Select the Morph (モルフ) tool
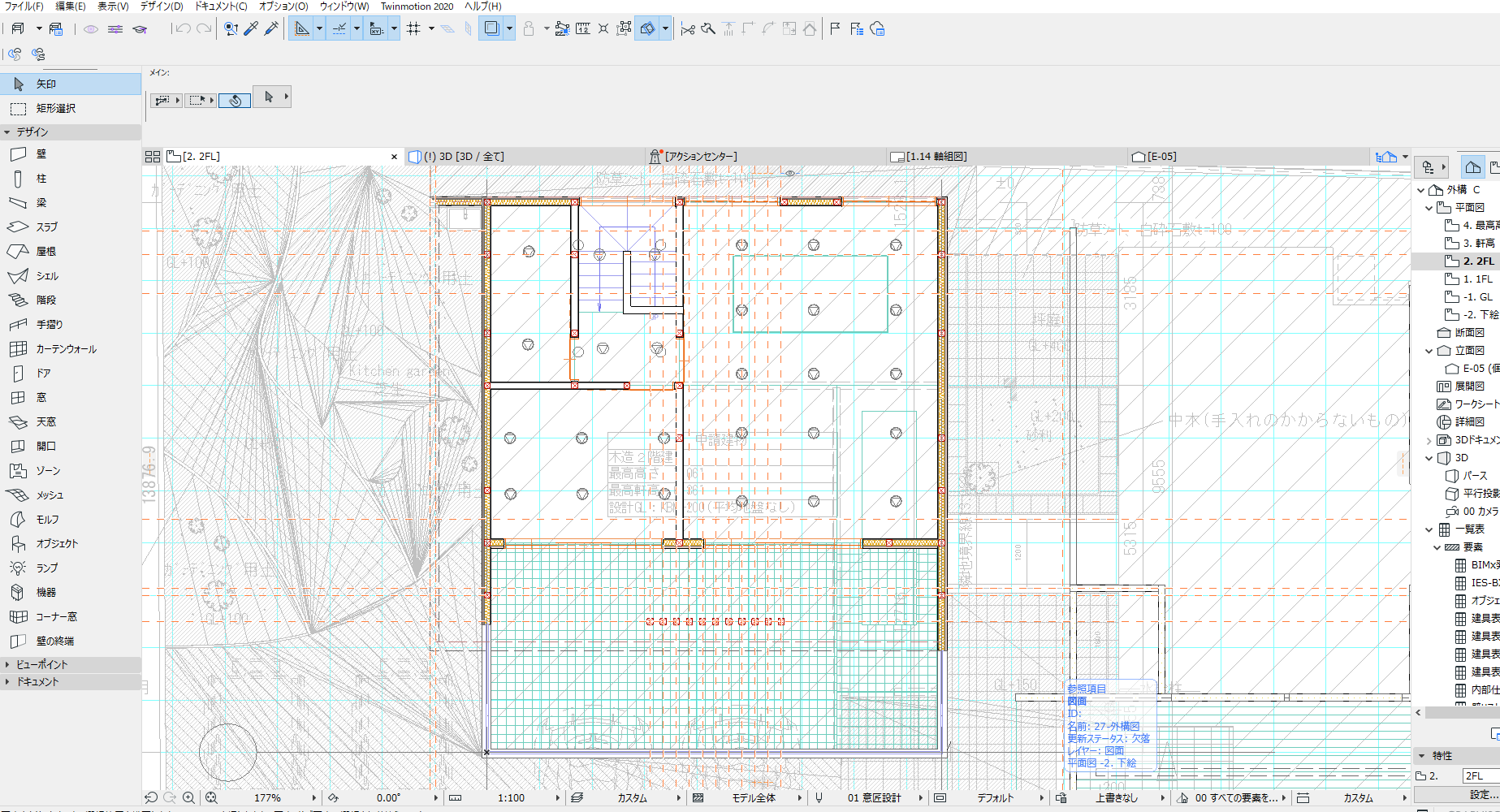This screenshot has height=812, width=1500. [71, 520]
